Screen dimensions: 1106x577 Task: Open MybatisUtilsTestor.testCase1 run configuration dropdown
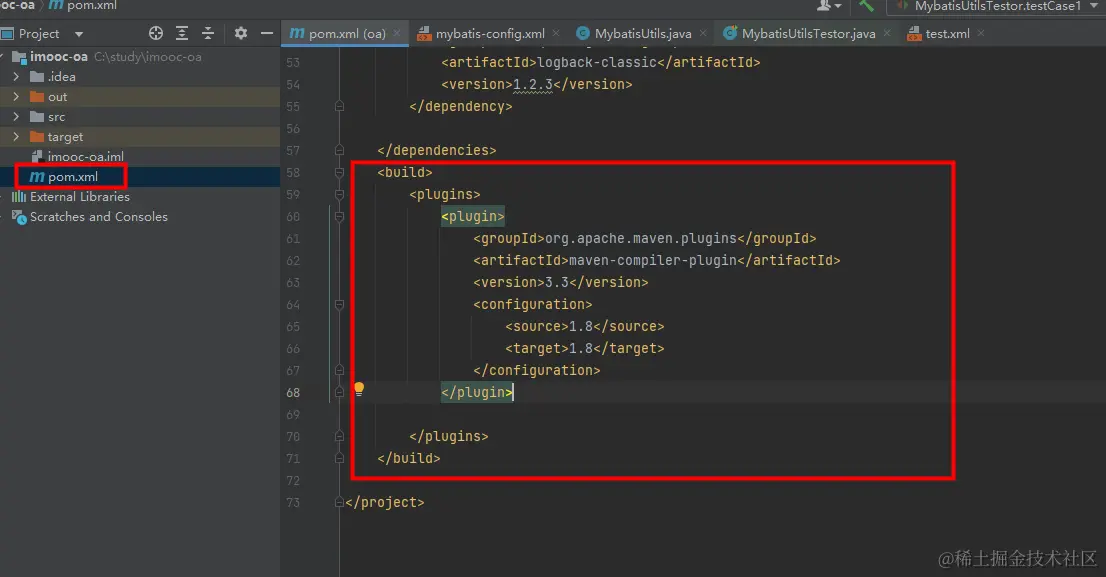pos(997,6)
